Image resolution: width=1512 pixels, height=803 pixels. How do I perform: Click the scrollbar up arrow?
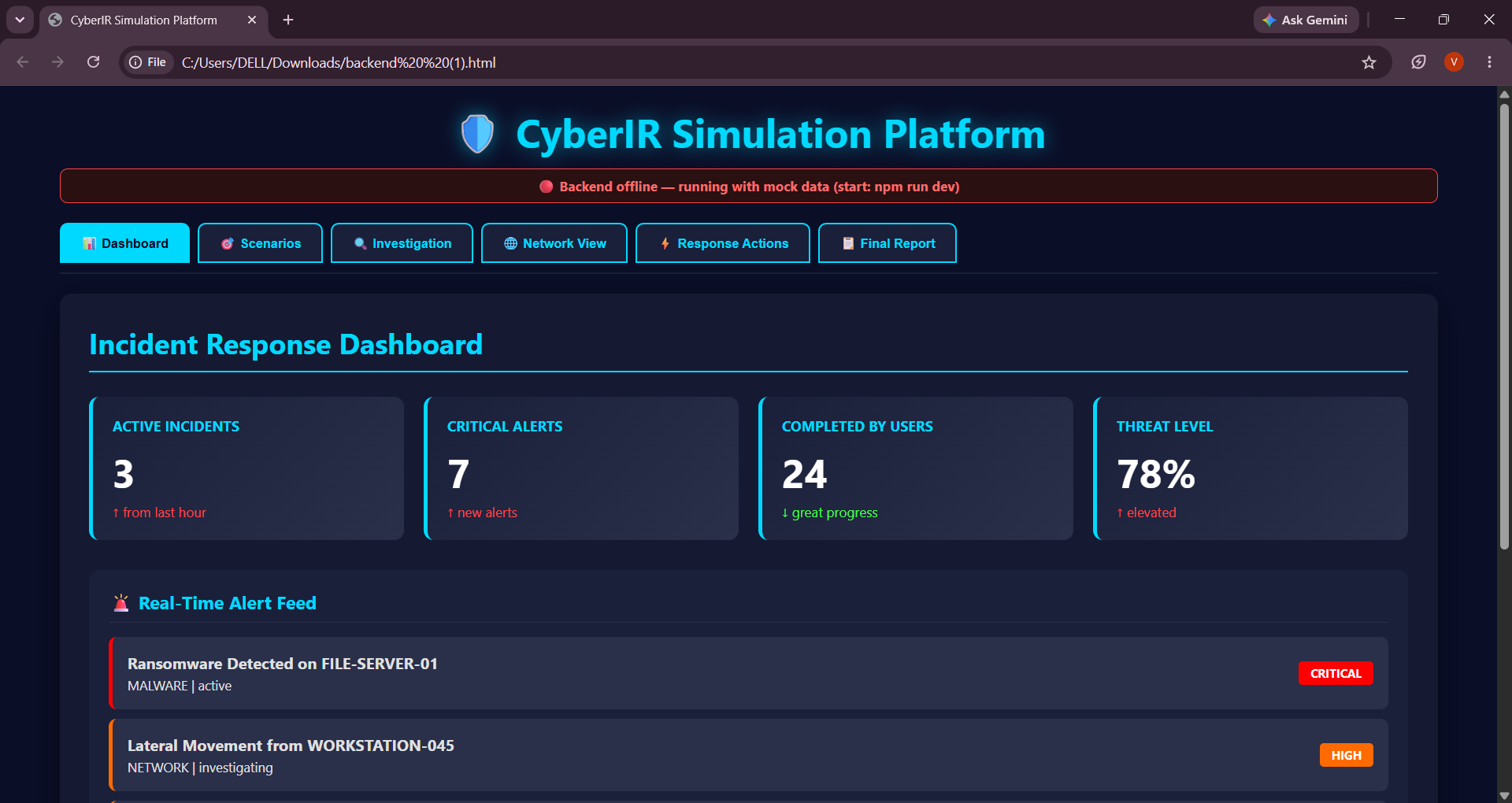point(1504,94)
